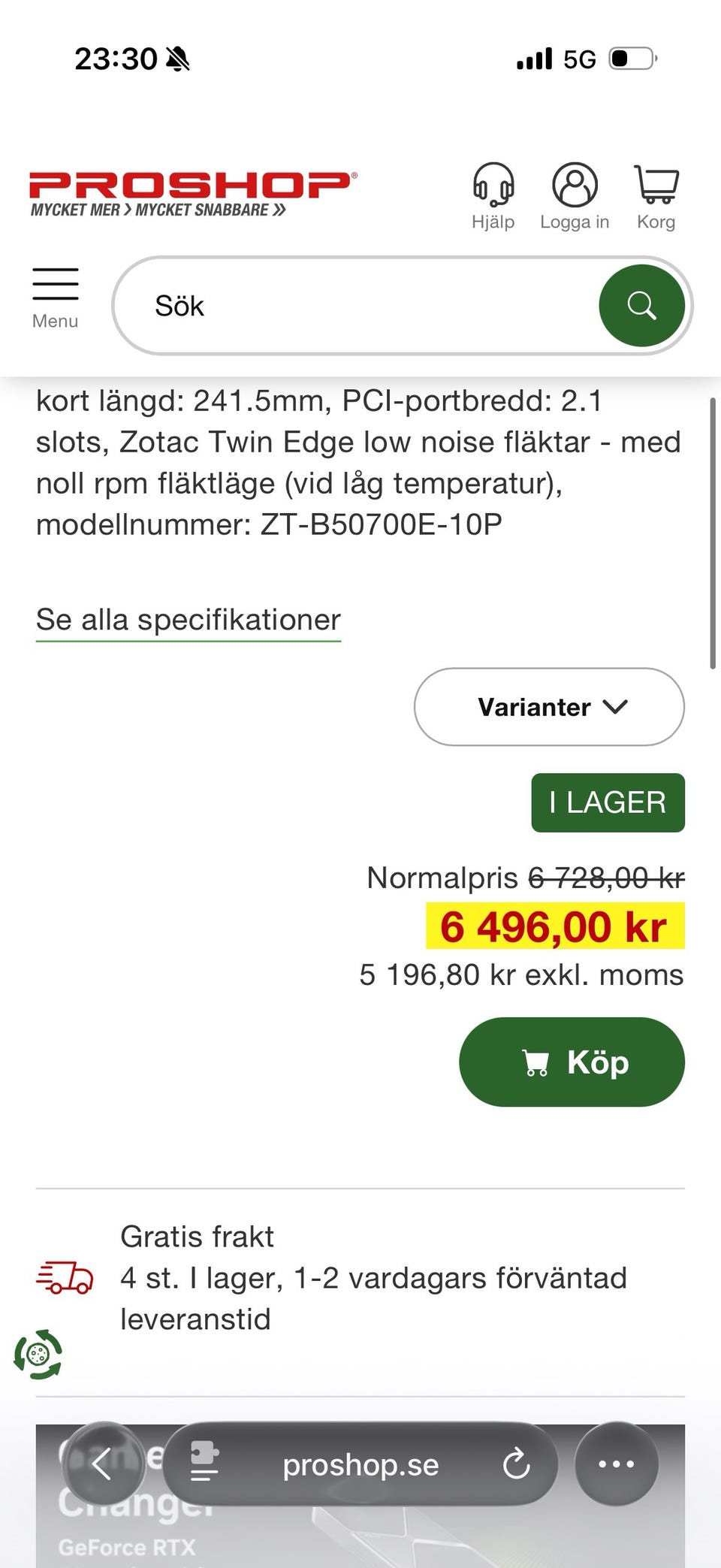Open the page reader tools icon
Viewport: 721px width, 1568px height.
[204, 1464]
